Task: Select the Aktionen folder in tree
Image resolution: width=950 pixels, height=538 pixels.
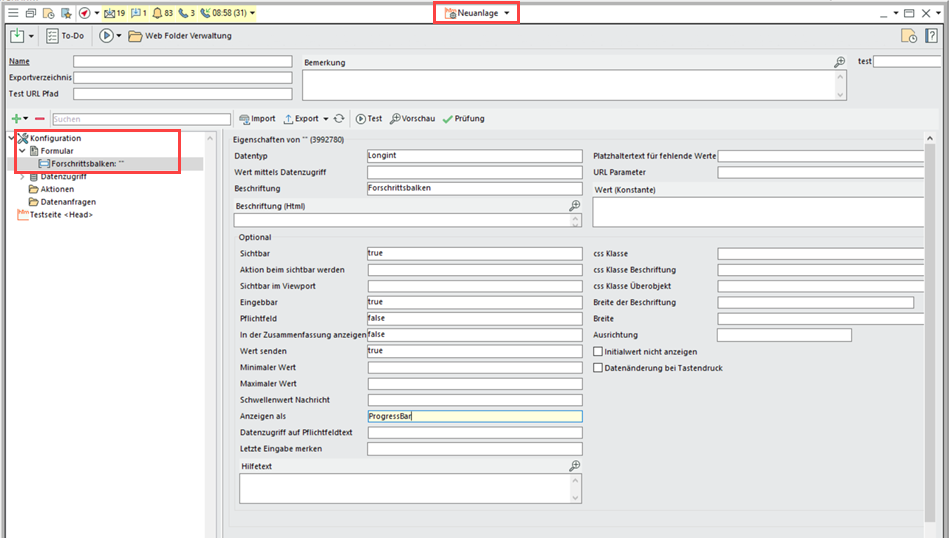Action: [x=56, y=189]
